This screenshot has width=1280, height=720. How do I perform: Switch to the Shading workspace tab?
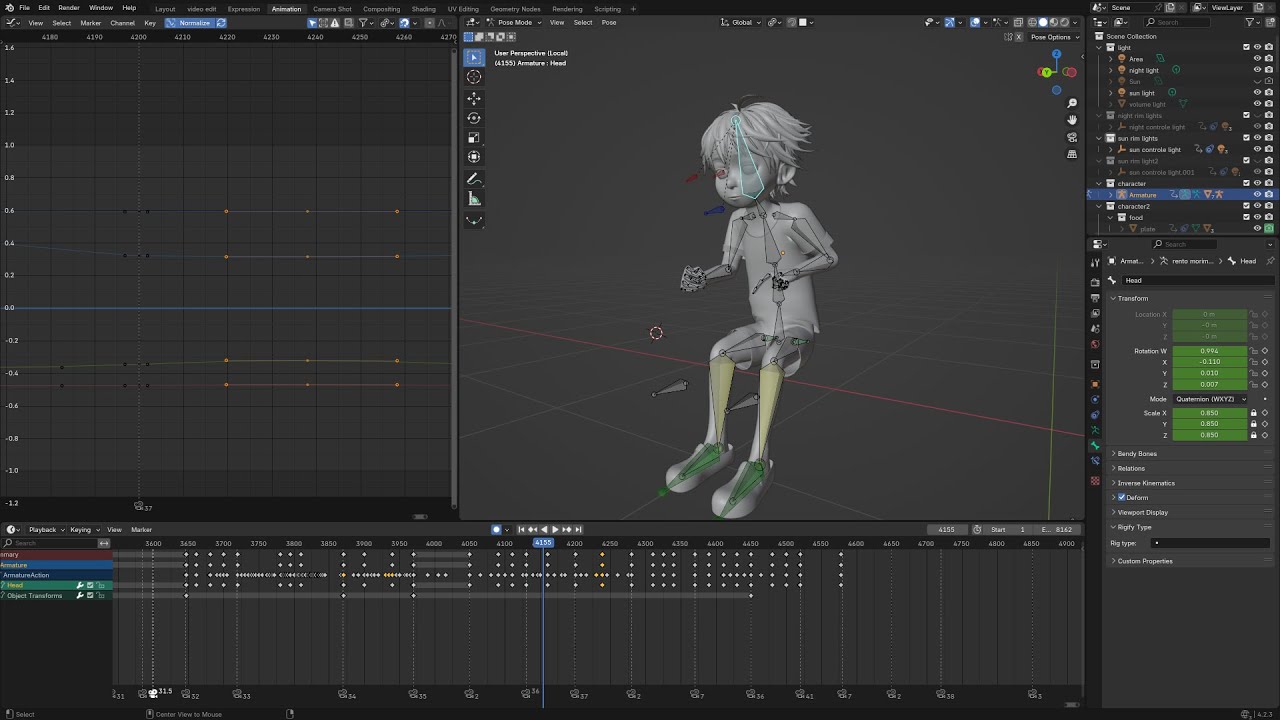pyautogui.click(x=424, y=9)
